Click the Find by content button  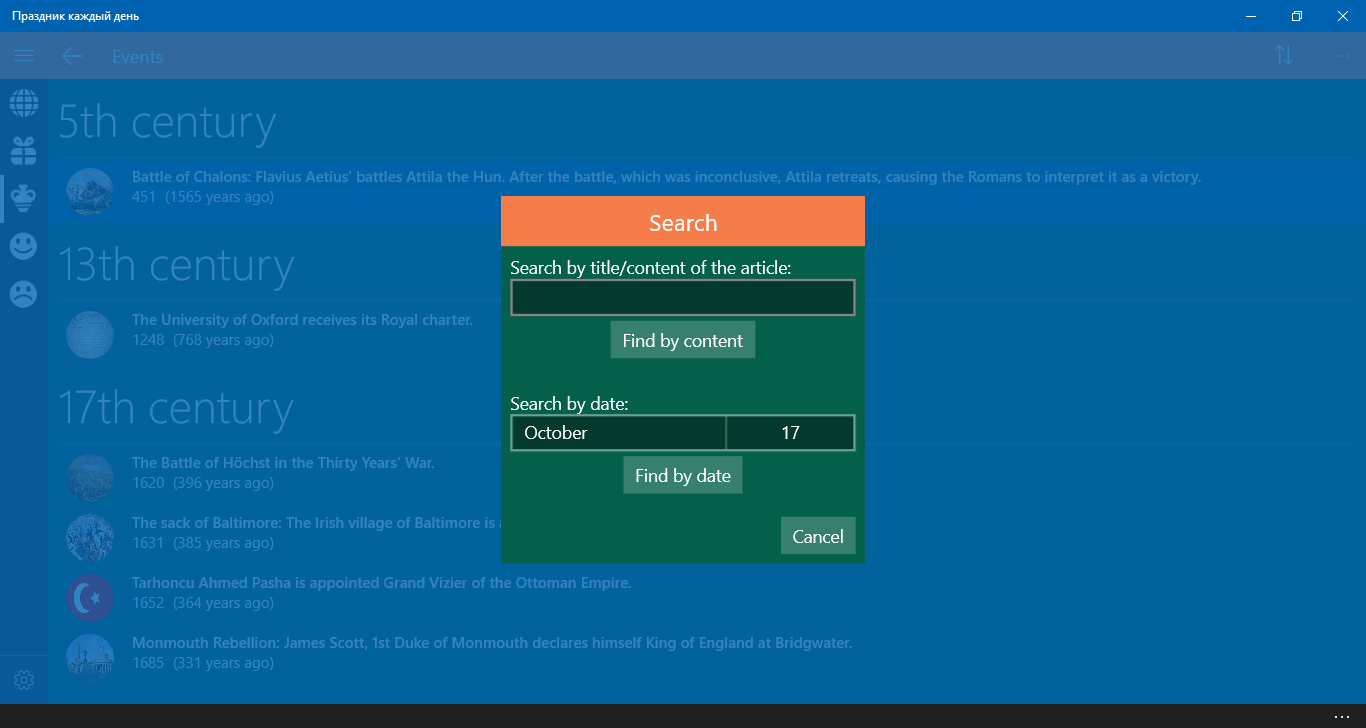coord(683,340)
